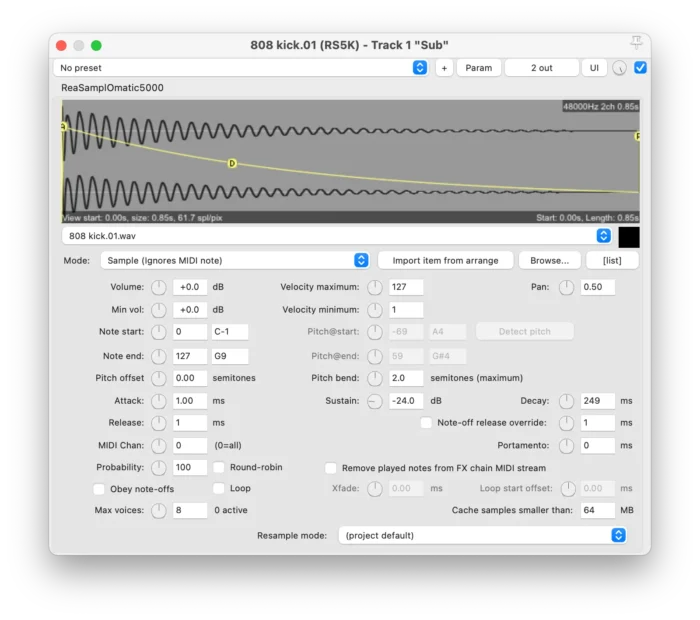Adjust the wet/dry mix knob beside UI
700x620 pixels.
tap(619, 68)
